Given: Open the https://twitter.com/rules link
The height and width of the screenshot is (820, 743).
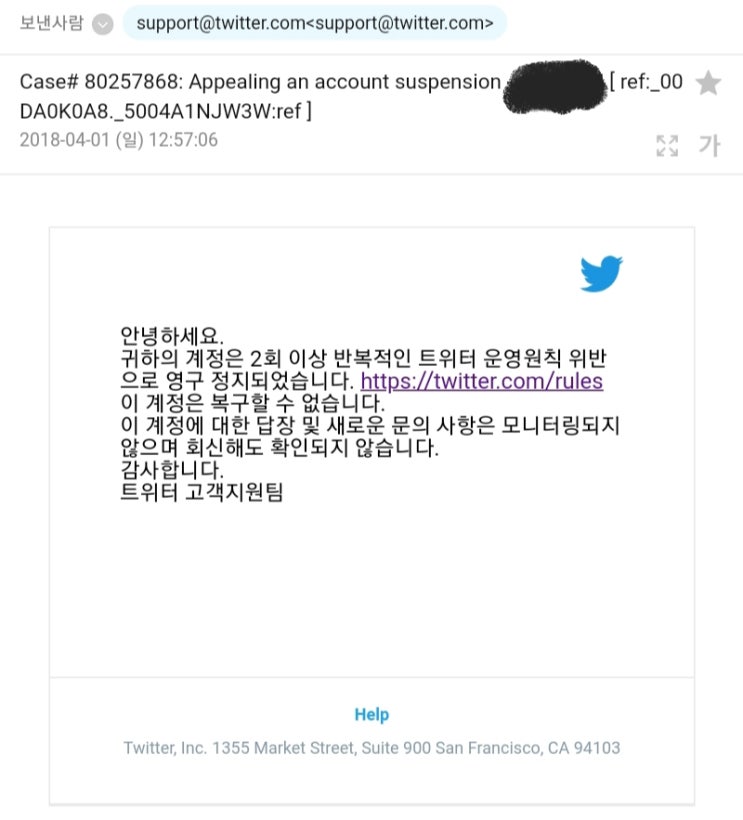Looking at the screenshot, I should (482, 381).
